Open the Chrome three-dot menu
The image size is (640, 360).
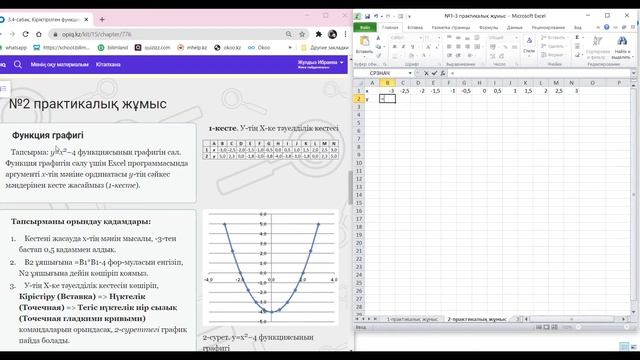[345, 34]
